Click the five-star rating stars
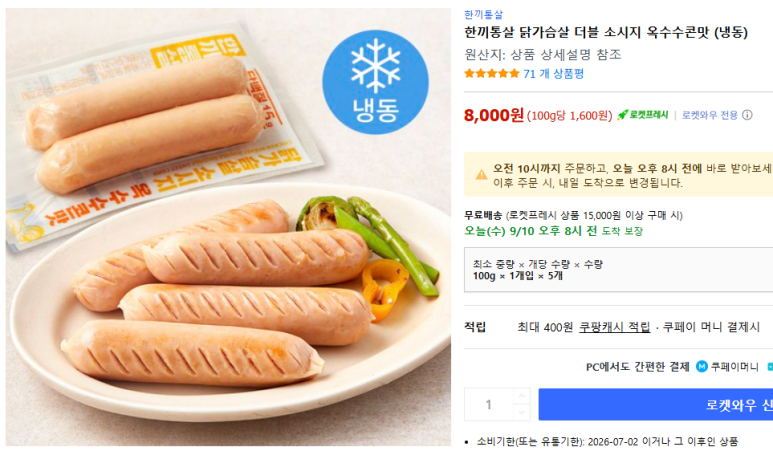This screenshot has height=451, width=773. click(x=492, y=74)
